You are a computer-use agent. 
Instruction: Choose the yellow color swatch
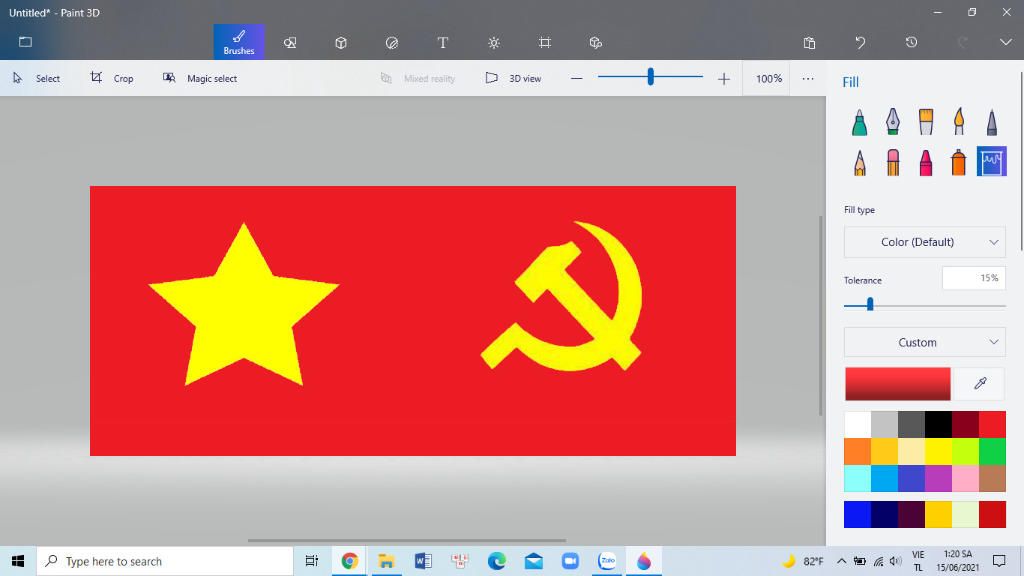click(938, 451)
